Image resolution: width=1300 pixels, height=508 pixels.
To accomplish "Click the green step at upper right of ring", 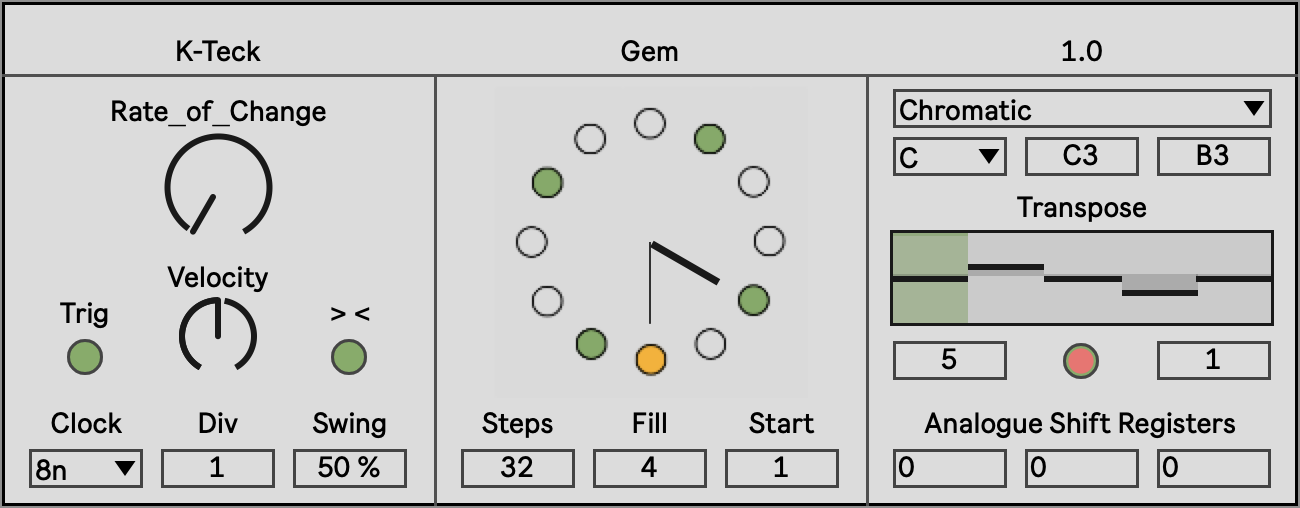I will (709, 138).
